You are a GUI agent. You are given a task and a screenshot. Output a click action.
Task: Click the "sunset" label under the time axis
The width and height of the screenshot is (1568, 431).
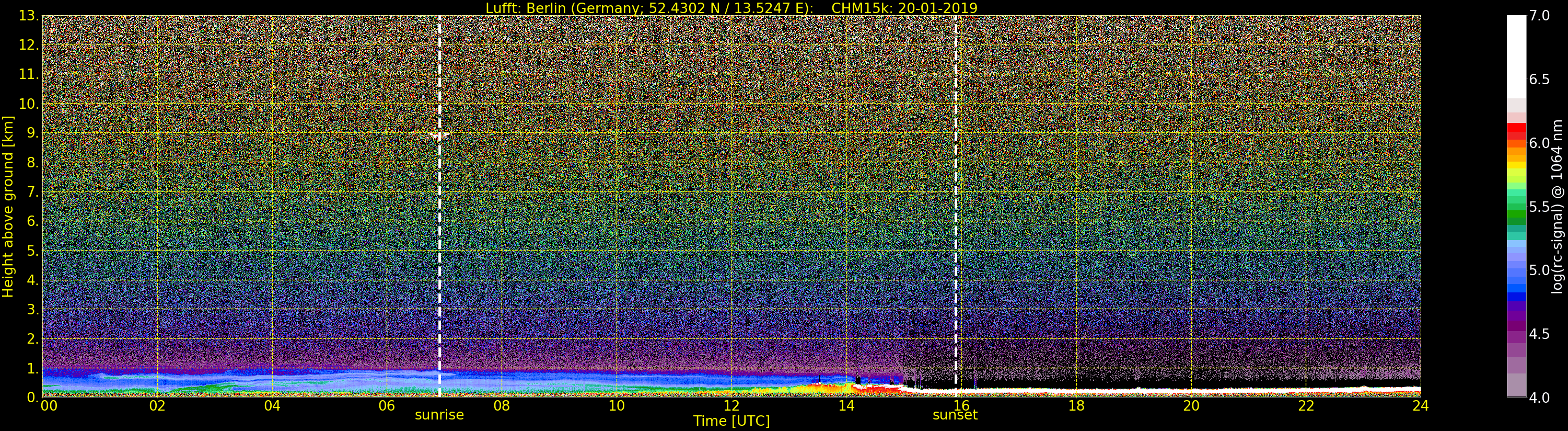pos(955,415)
